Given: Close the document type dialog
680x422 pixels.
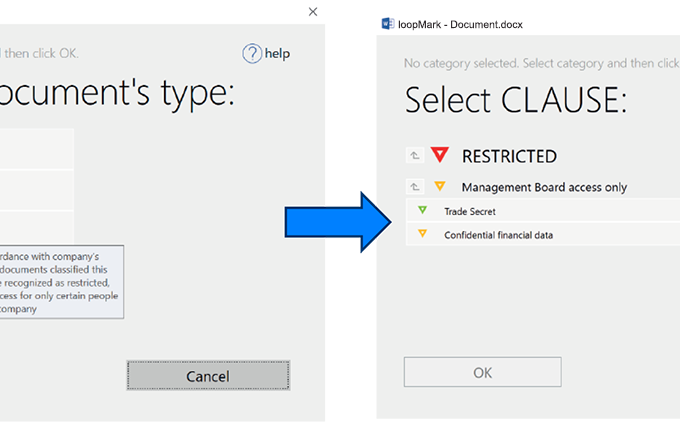Looking at the screenshot, I should (312, 12).
